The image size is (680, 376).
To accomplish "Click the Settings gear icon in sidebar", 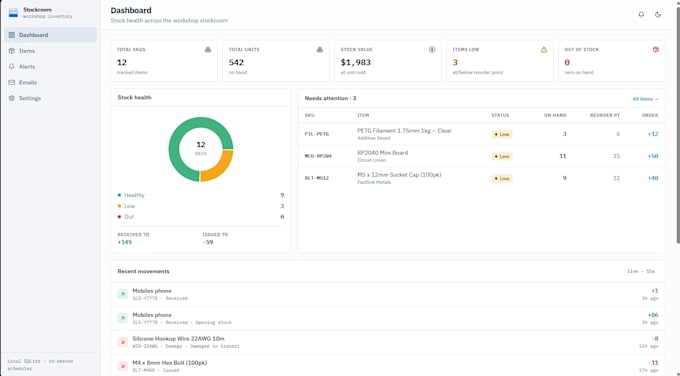I will point(12,98).
